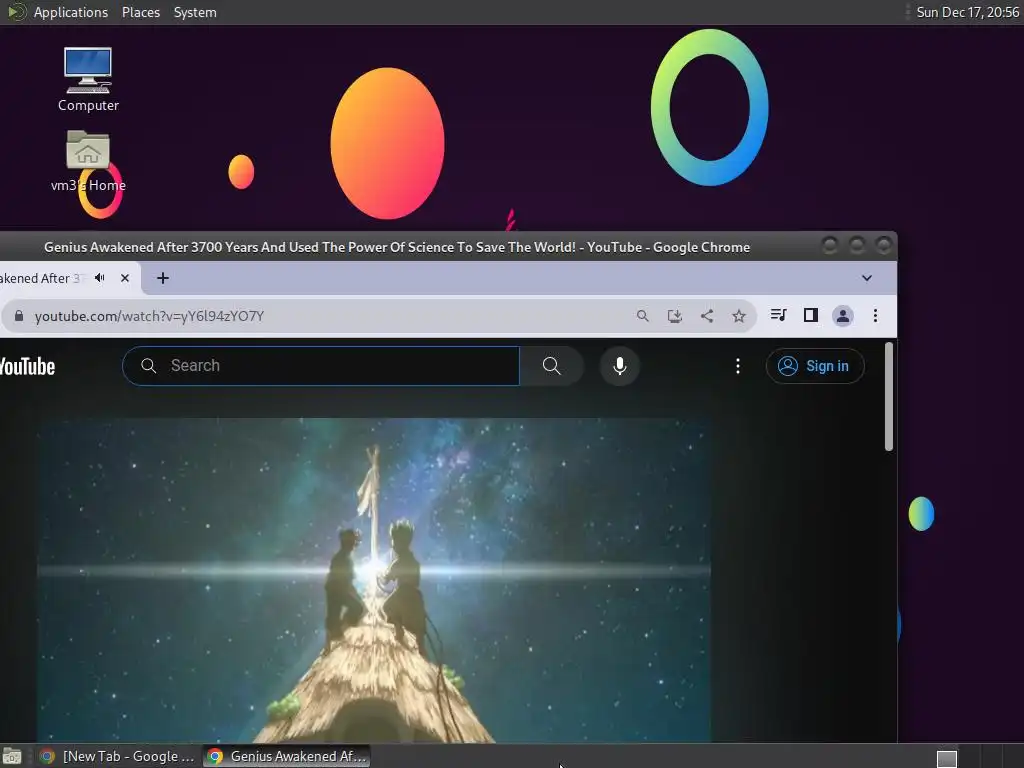Click the Sign in button
This screenshot has height=768, width=1024.
coord(815,366)
